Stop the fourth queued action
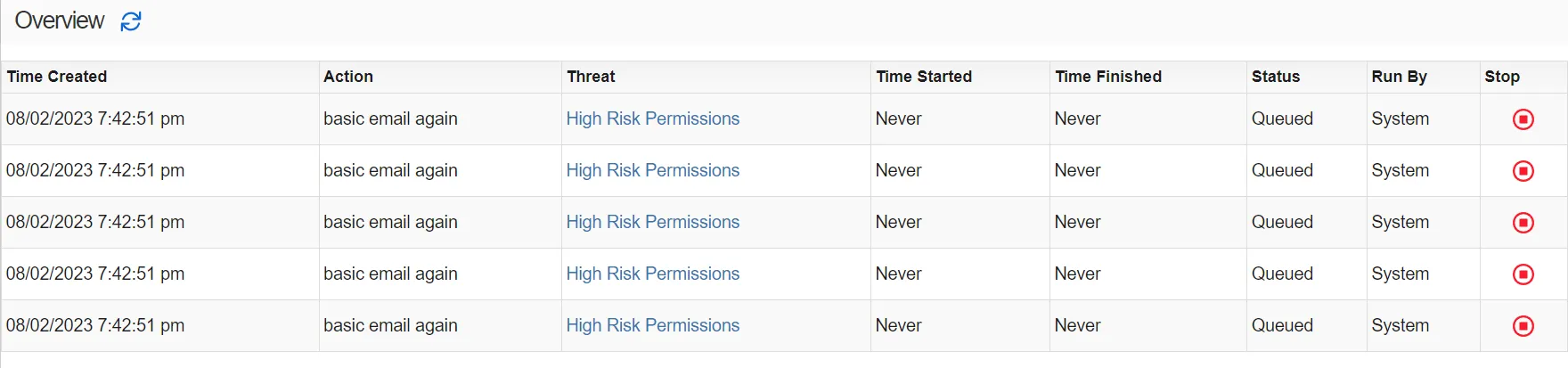 click(x=1523, y=274)
